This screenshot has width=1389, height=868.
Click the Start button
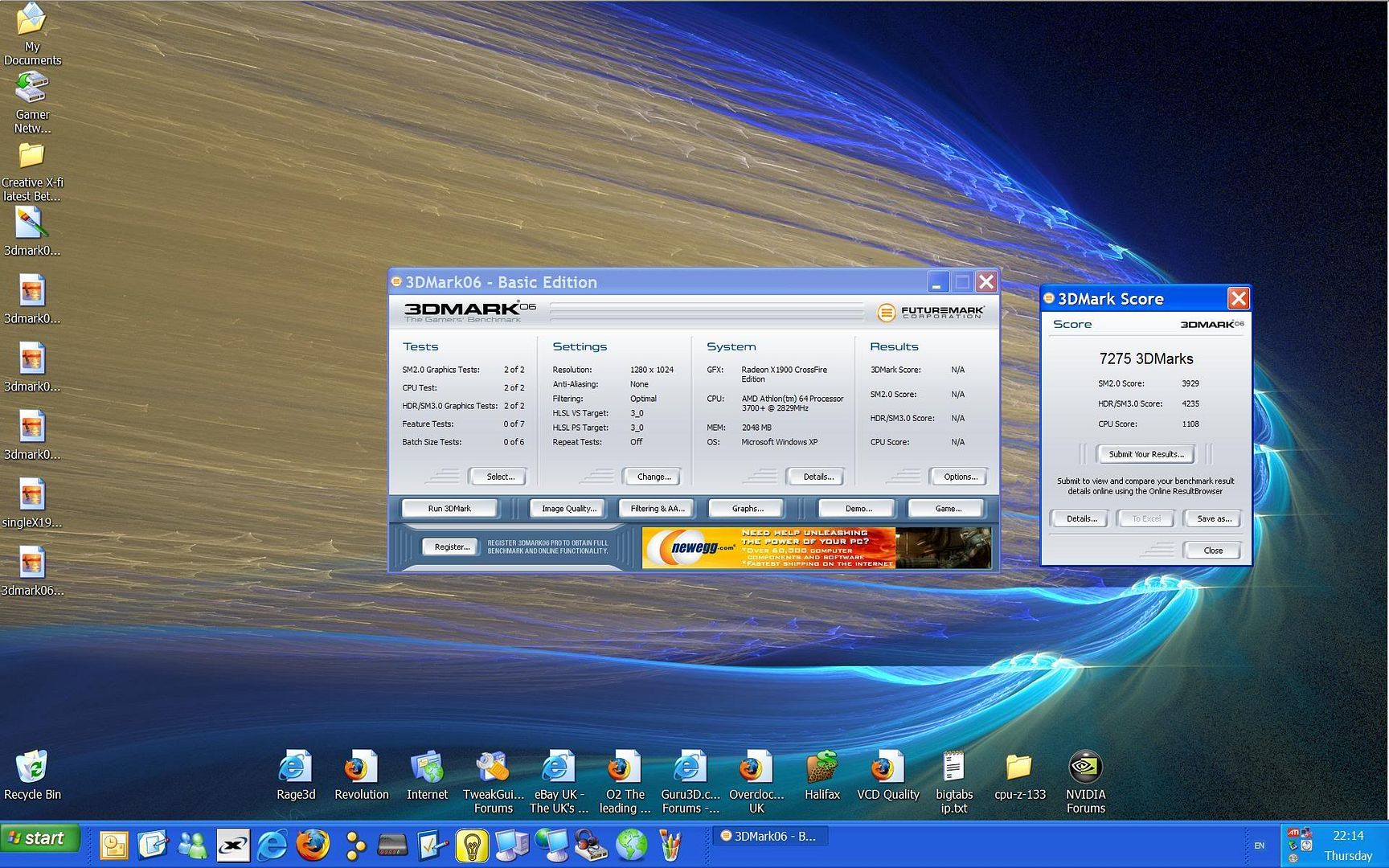(39, 838)
